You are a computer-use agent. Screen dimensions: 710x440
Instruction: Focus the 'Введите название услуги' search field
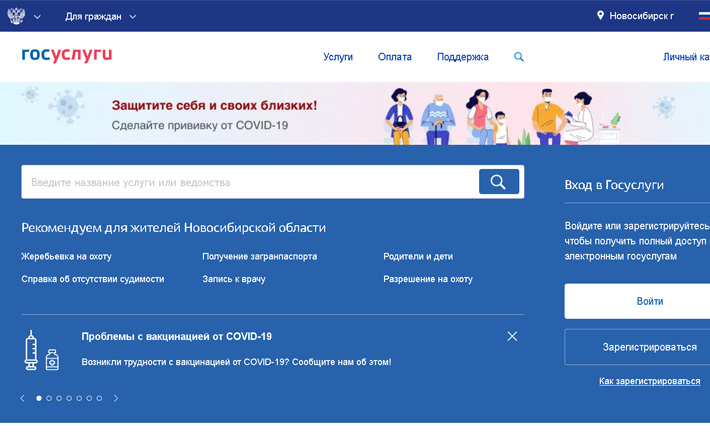250,182
